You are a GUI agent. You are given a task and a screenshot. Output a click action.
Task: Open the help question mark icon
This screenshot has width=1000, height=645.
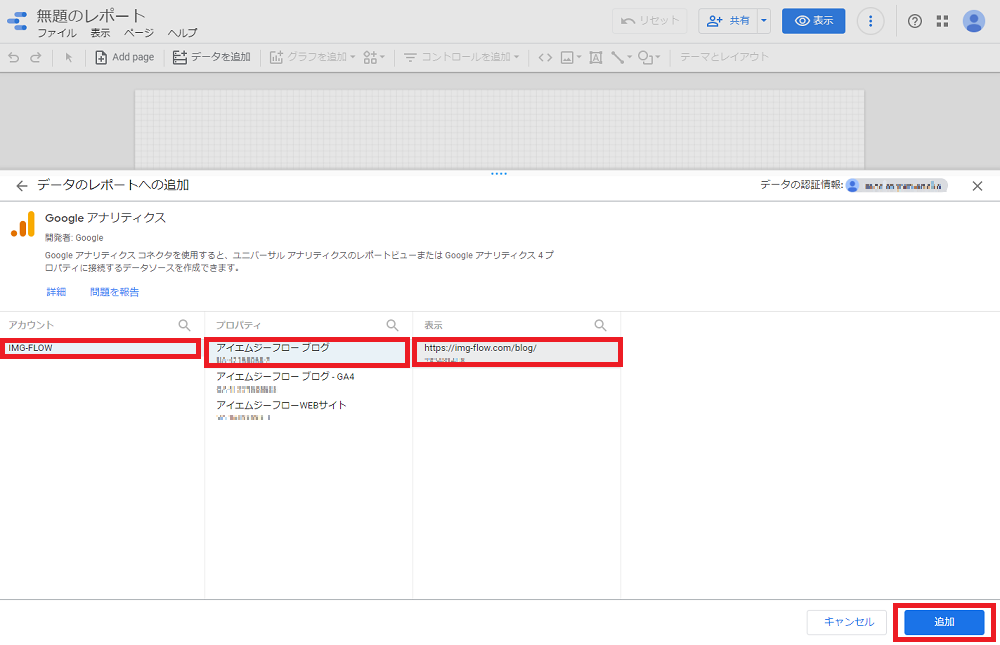click(915, 21)
